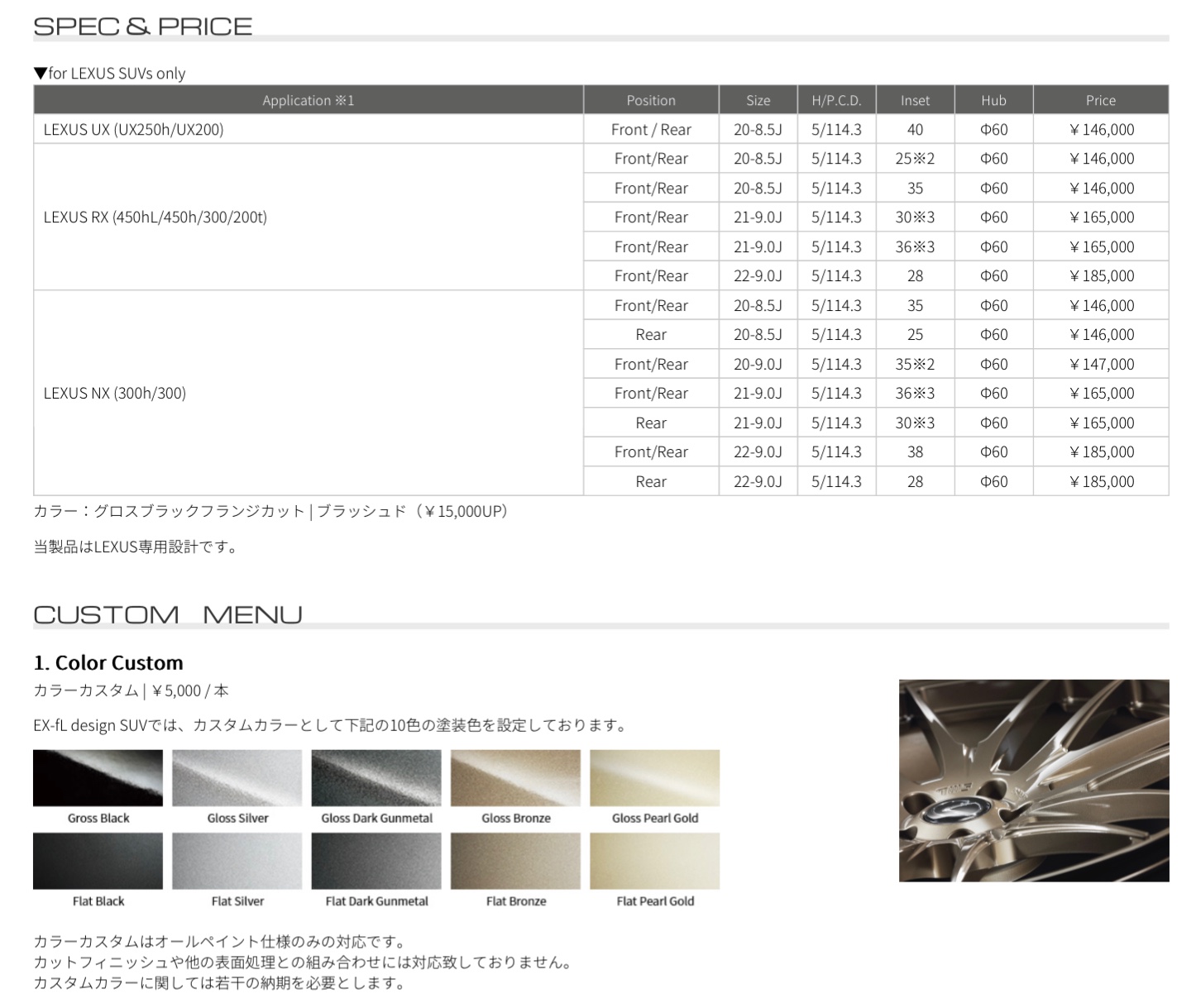The width and height of the screenshot is (1196, 1008).
Task: Click the 'SPEC & PRICE' heading
Action: [x=142, y=26]
